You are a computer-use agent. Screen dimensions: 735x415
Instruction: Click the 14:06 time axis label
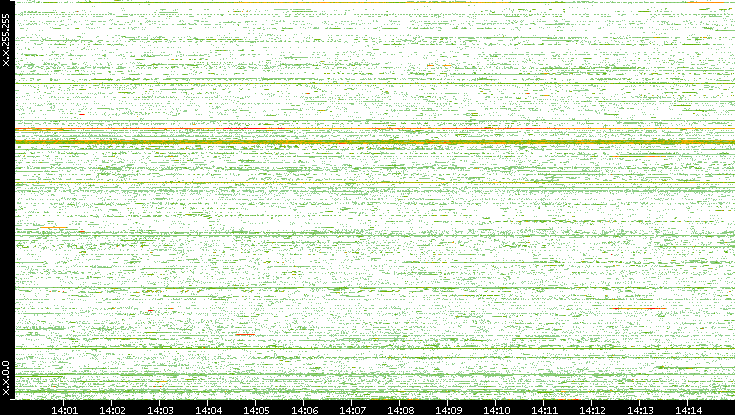click(304, 410)
